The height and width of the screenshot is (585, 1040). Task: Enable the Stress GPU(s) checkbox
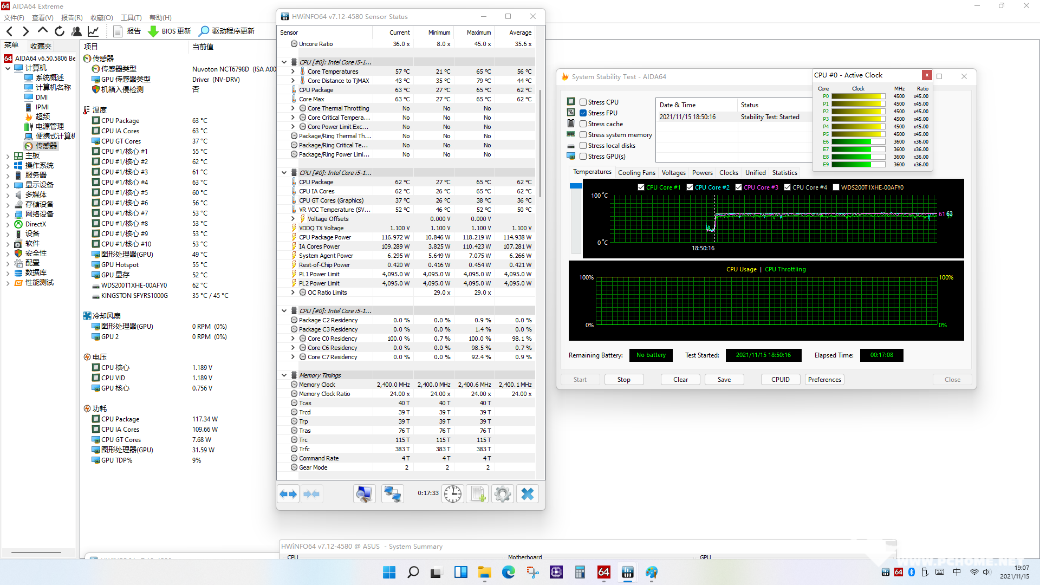click(x=583, y=157)
